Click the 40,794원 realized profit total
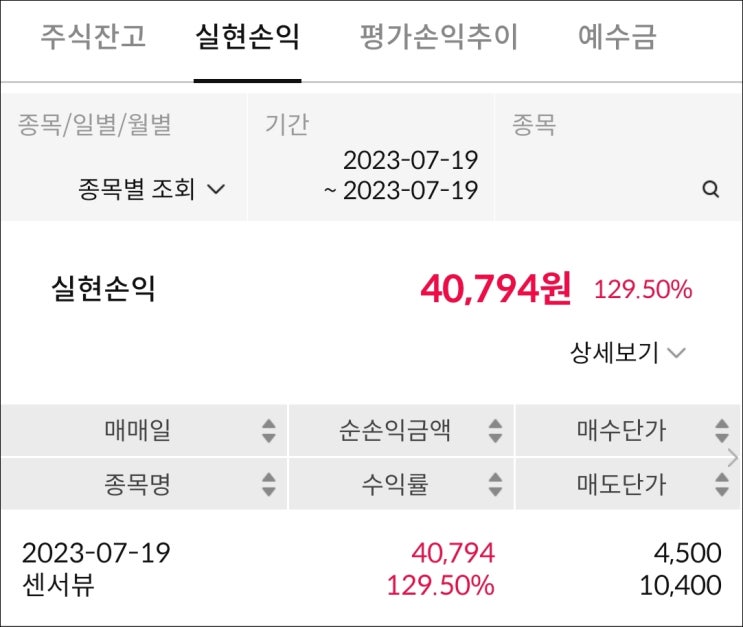This screenshot has height=627, width=743. tap(495, 290)
